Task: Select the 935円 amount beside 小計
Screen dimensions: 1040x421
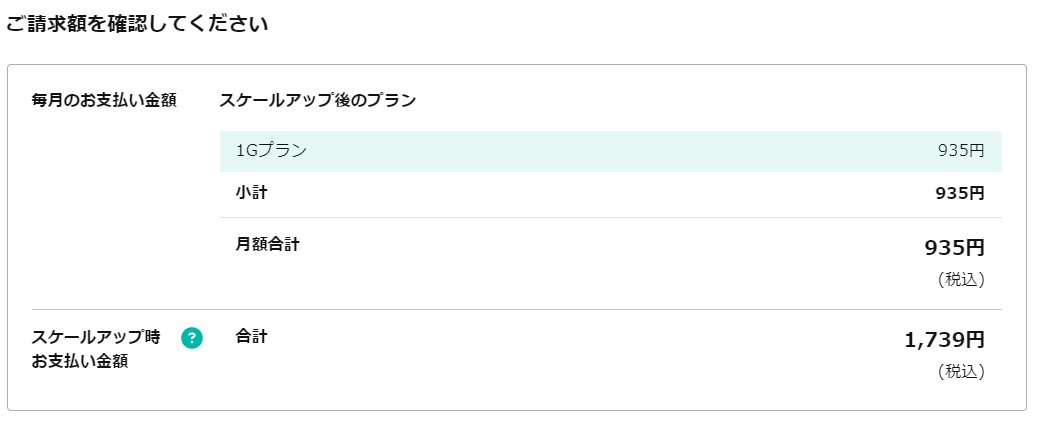Action: pos(960,193)
